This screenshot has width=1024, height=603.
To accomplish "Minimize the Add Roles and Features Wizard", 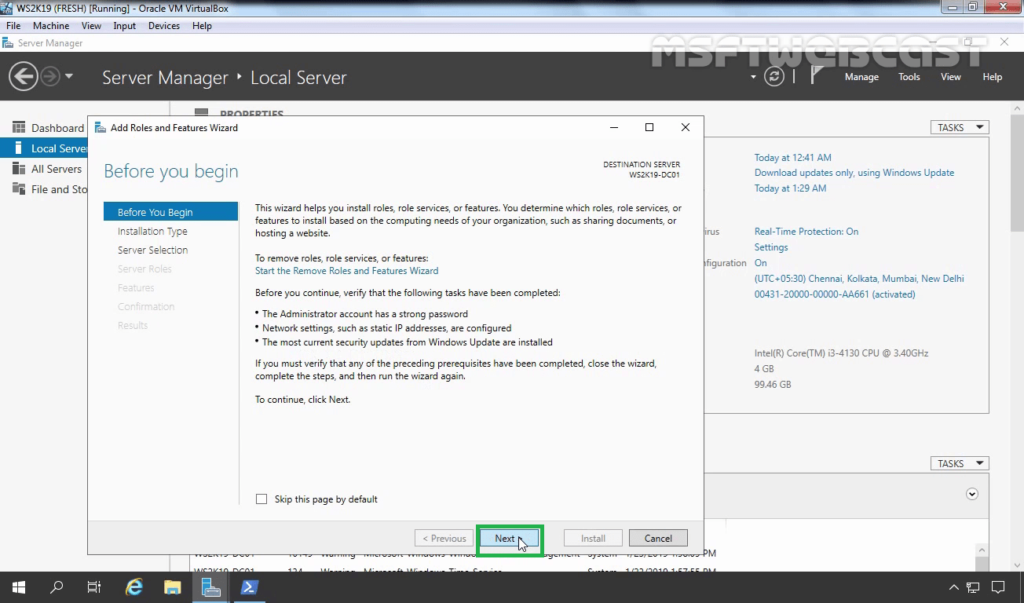I will pos(614,127).
